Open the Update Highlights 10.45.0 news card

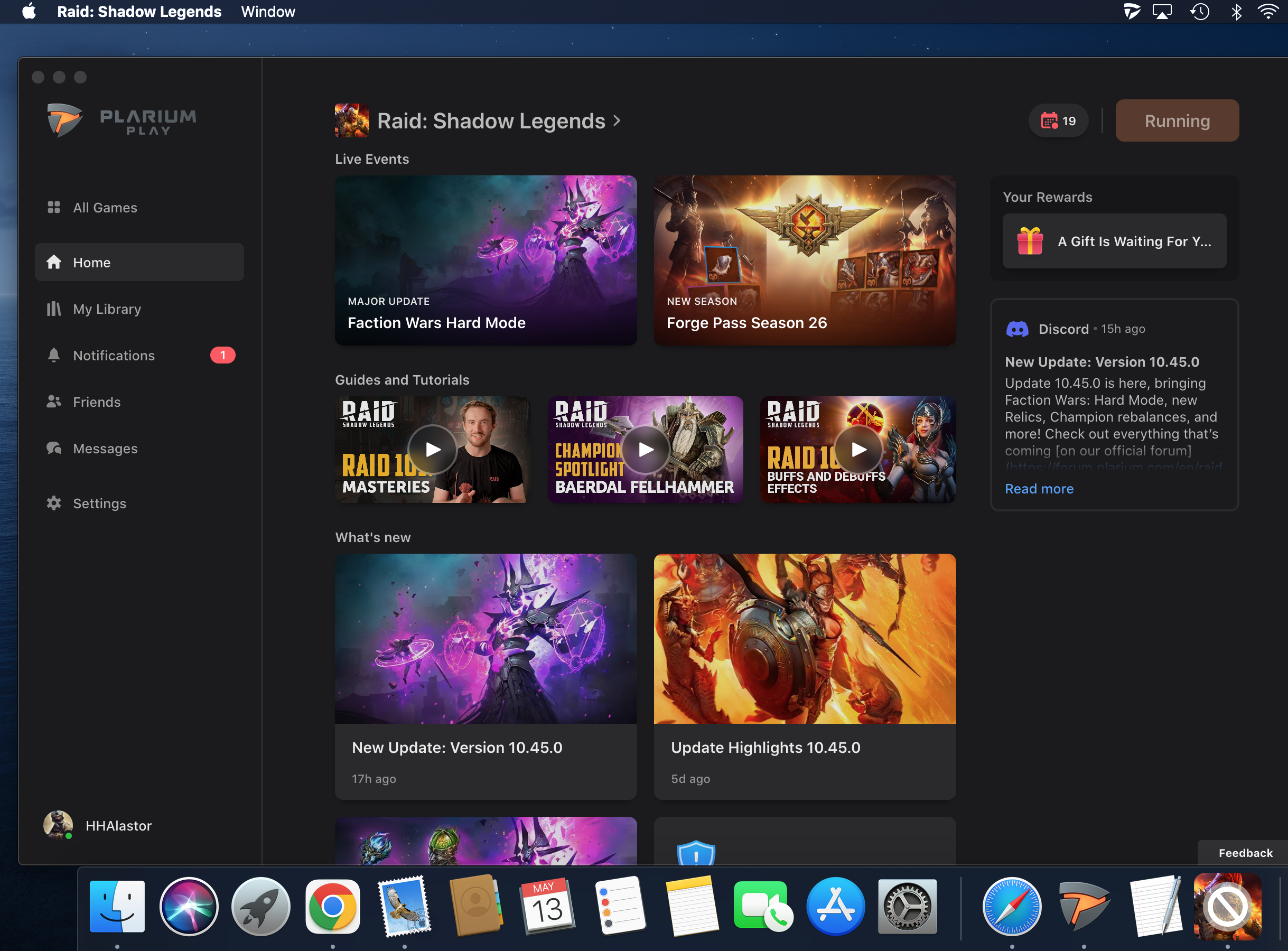tap(805, 676)
